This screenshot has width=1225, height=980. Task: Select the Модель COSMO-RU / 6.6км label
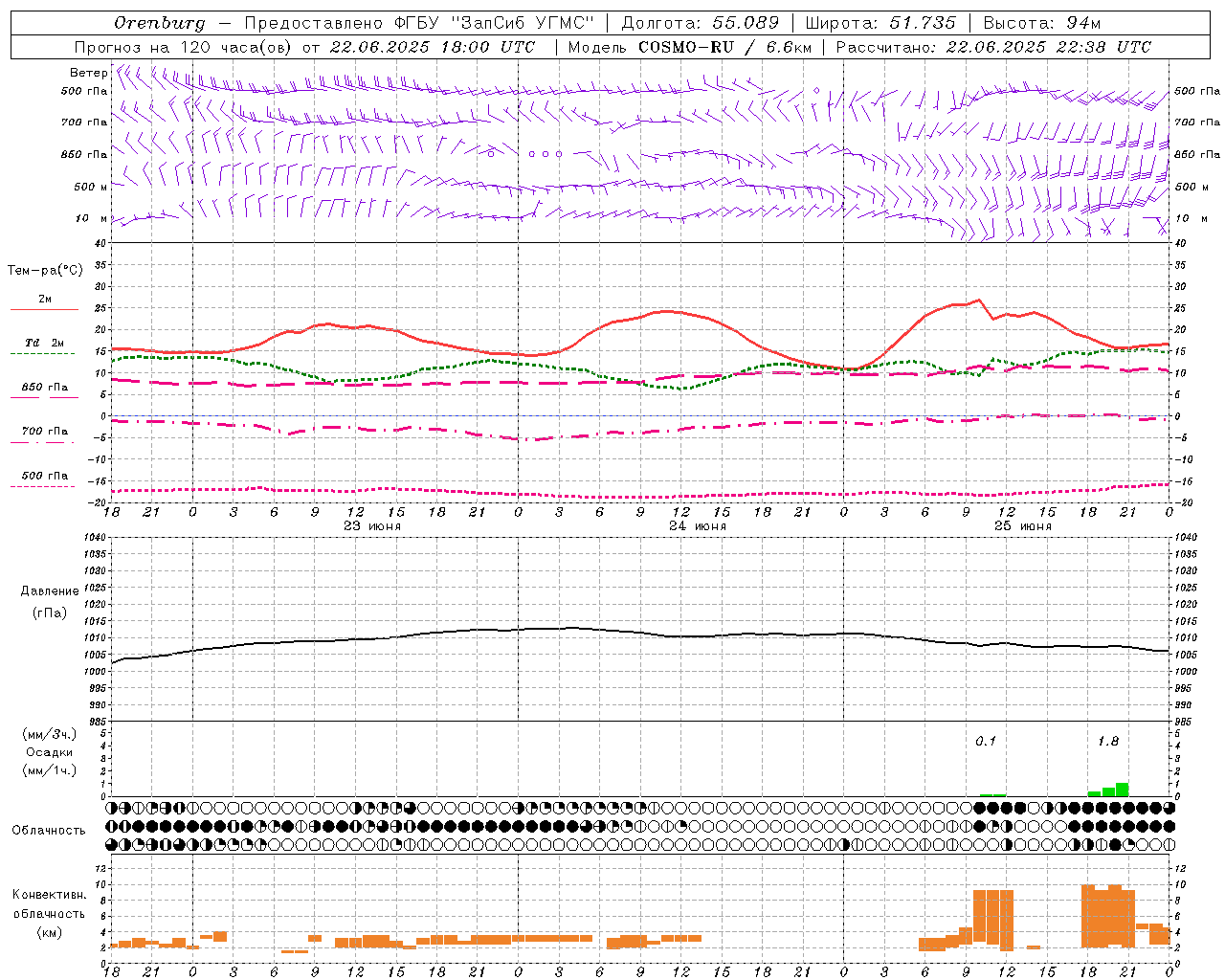690,47
